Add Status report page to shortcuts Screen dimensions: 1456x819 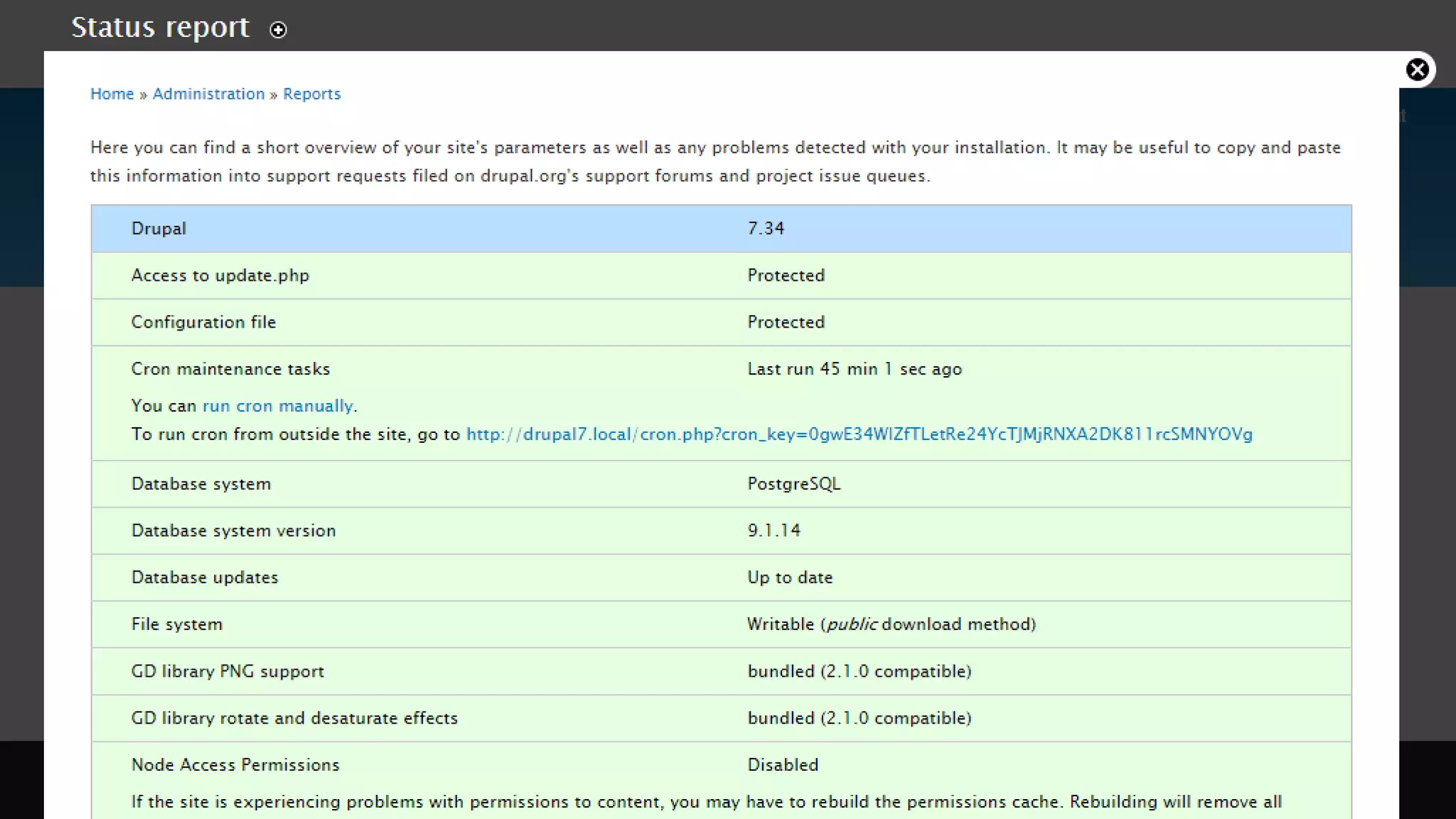coord(278,30)
